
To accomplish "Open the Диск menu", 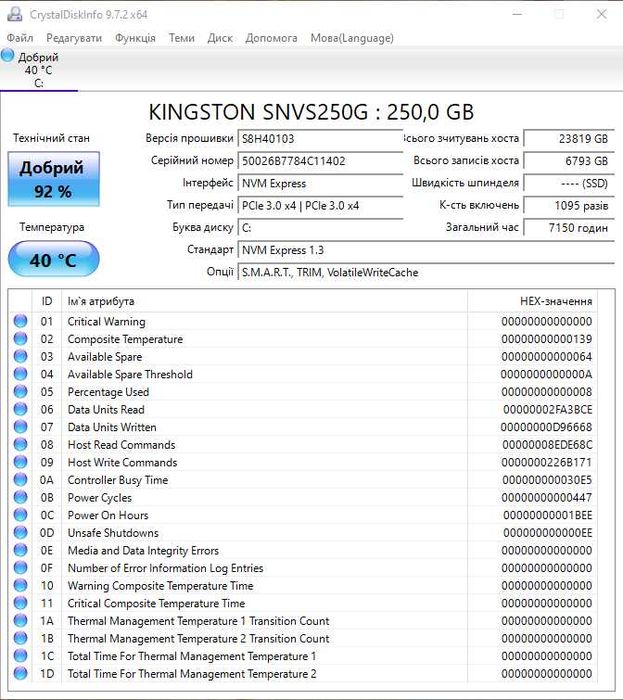I will (220, 38).
